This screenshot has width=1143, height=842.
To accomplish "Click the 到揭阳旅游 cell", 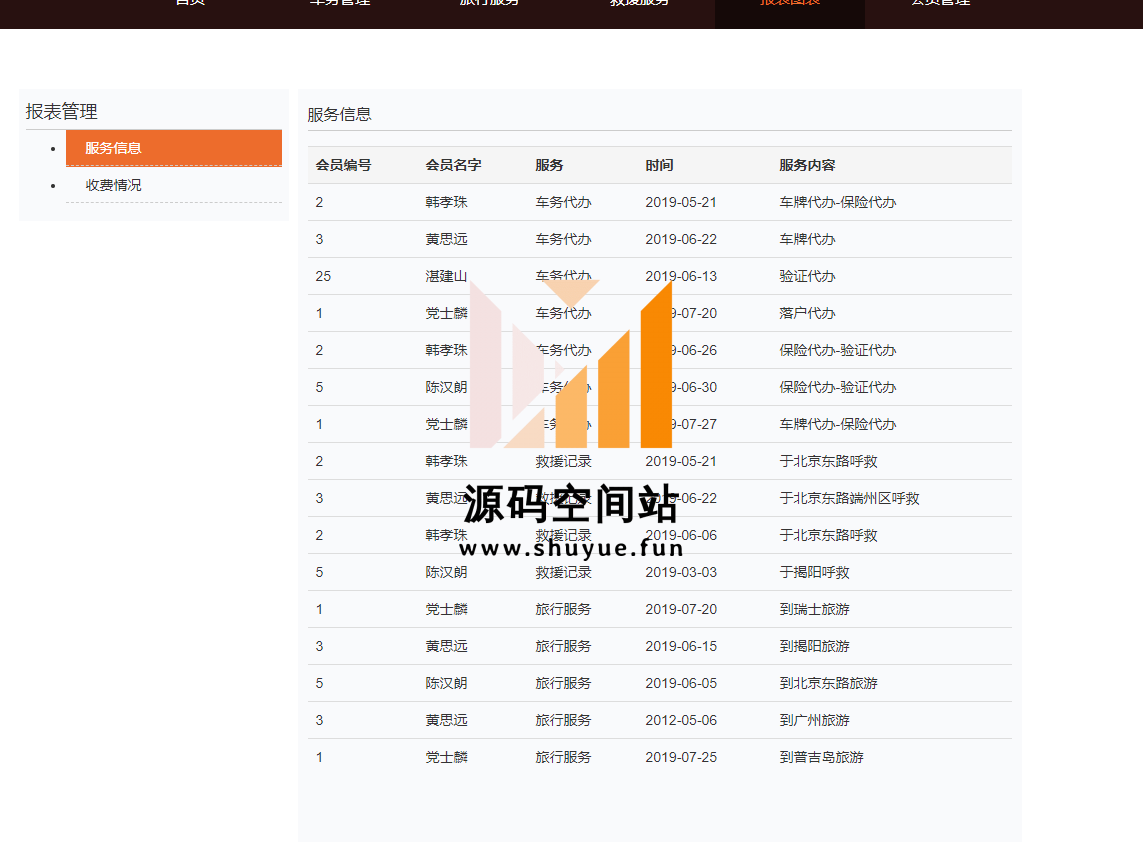I will (x=814, y=646).
